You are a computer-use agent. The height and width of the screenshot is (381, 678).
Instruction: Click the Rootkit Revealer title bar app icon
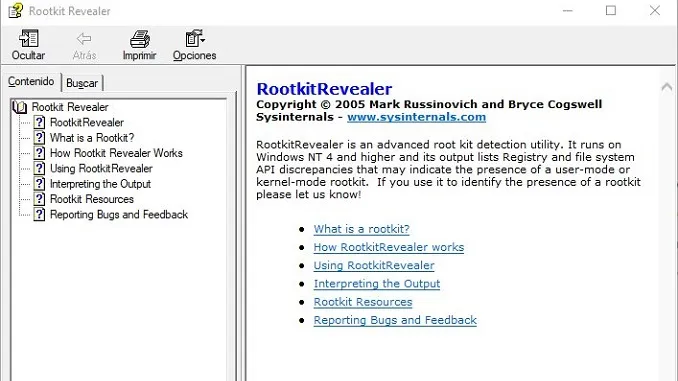point(16,10)
